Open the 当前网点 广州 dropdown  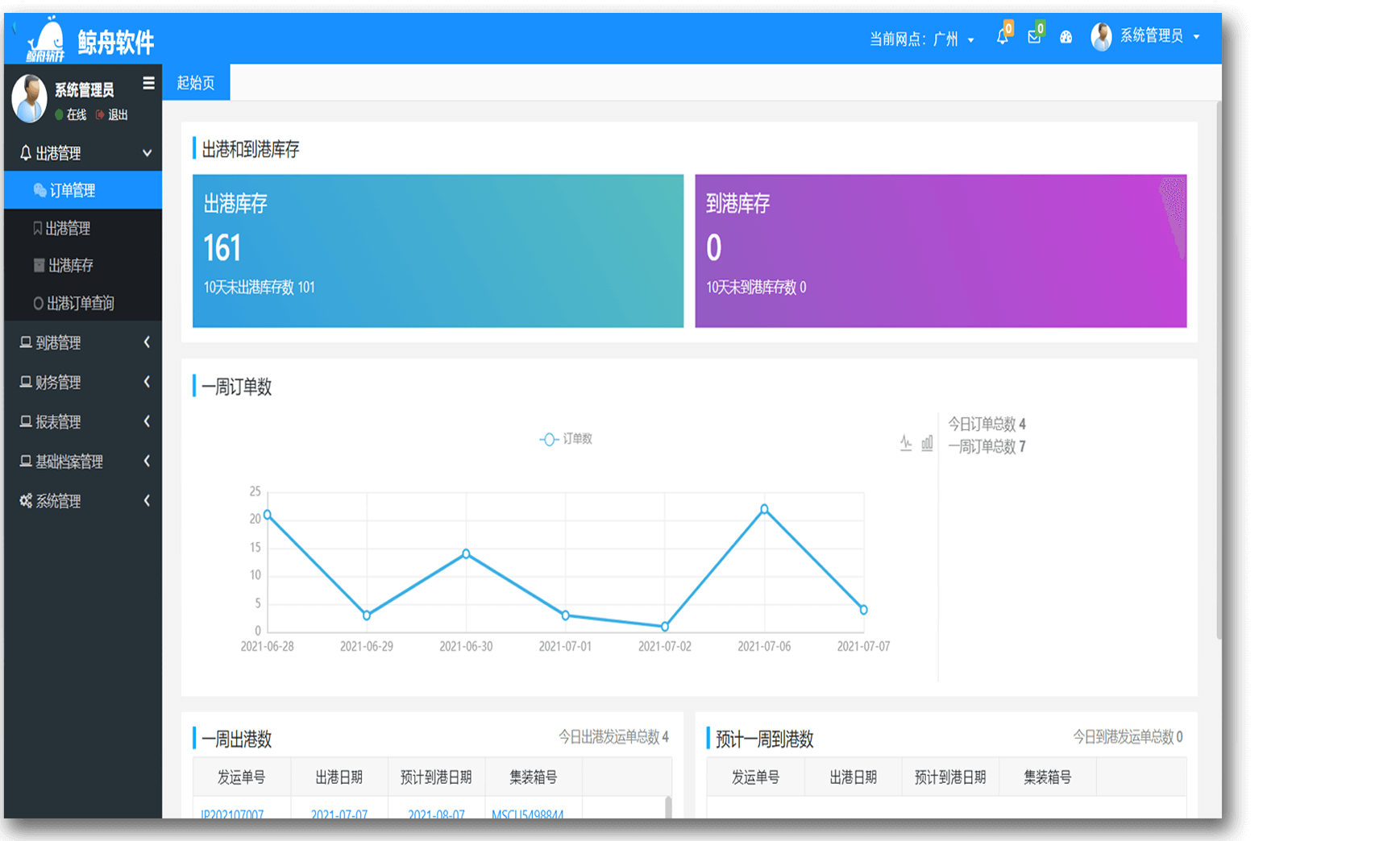[x=921, y=39]
